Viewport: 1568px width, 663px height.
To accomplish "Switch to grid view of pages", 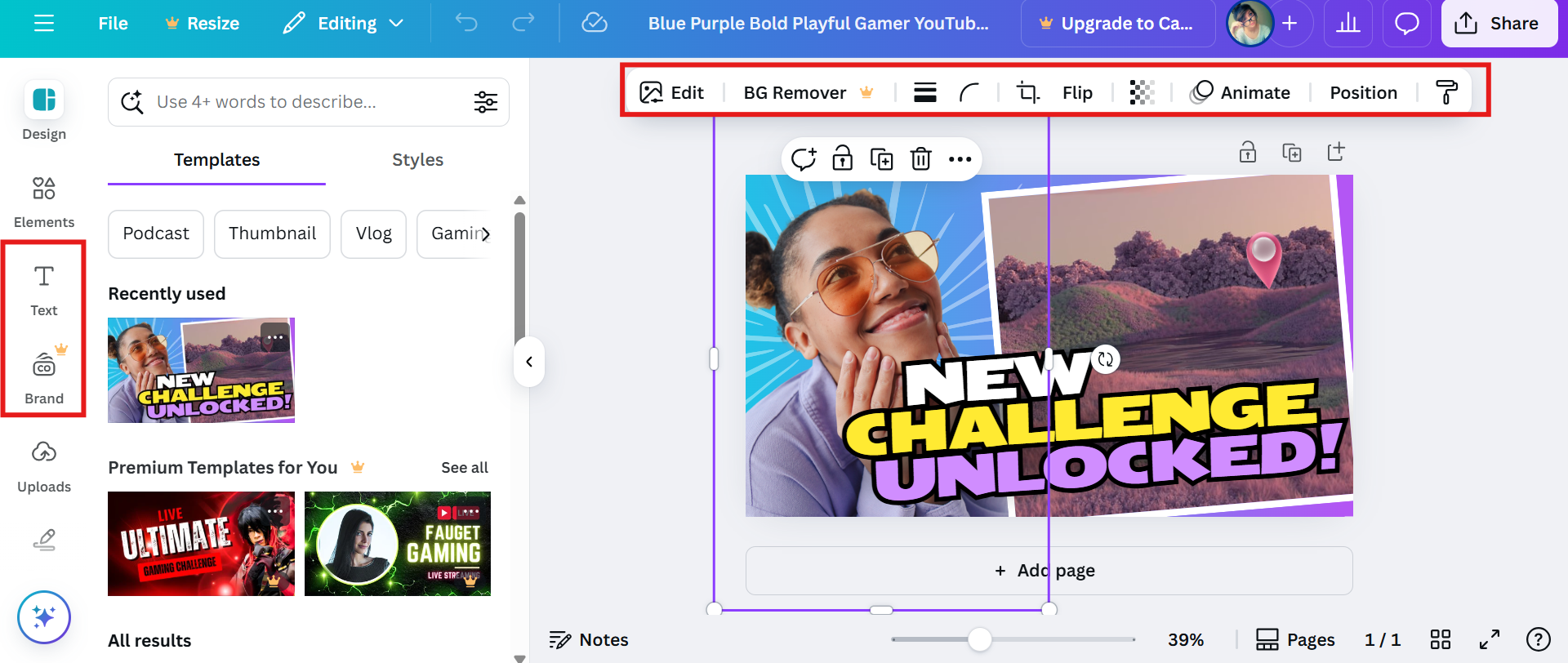I will (x=1441, y=639).
